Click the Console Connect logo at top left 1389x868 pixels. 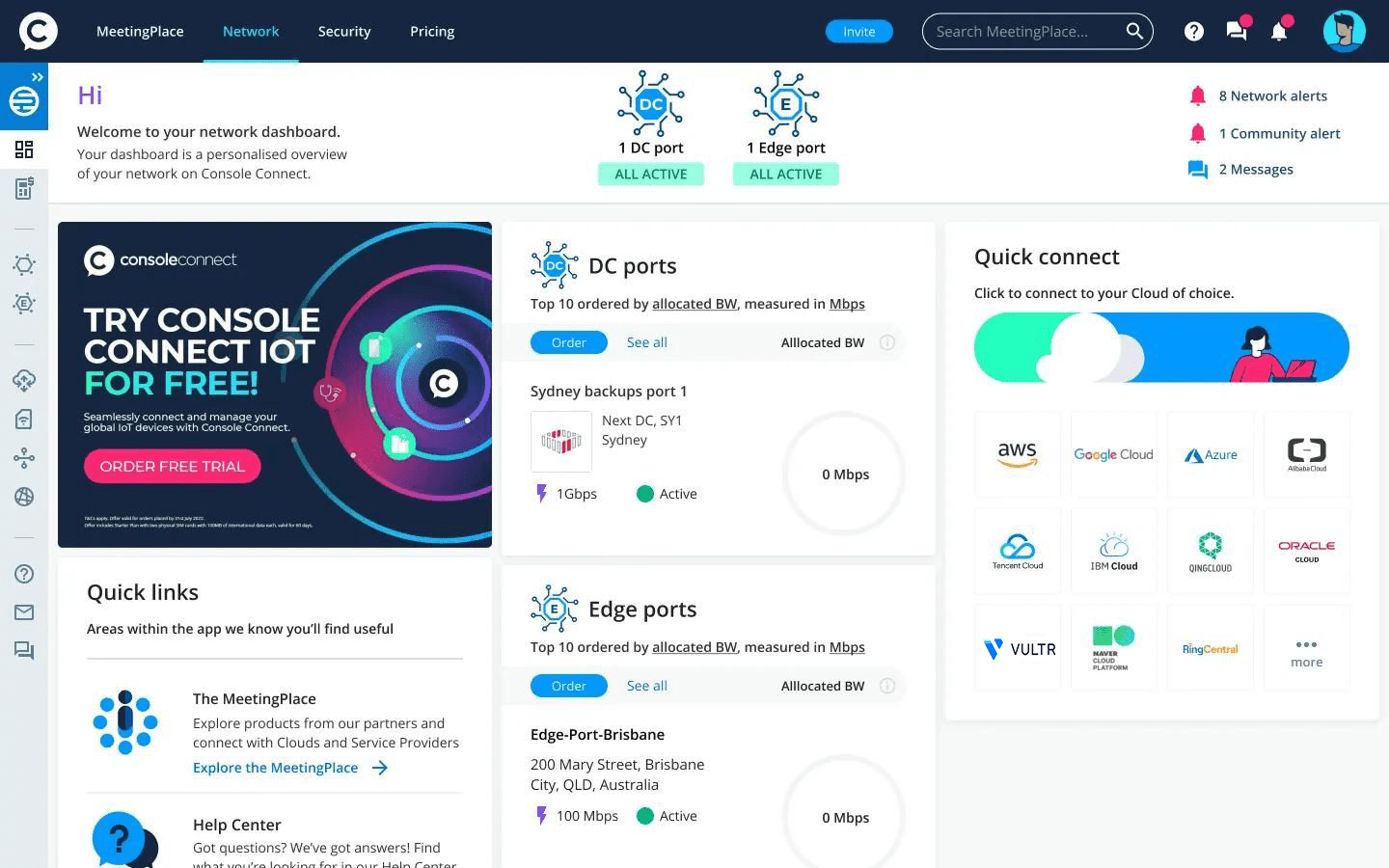[39, 31]
